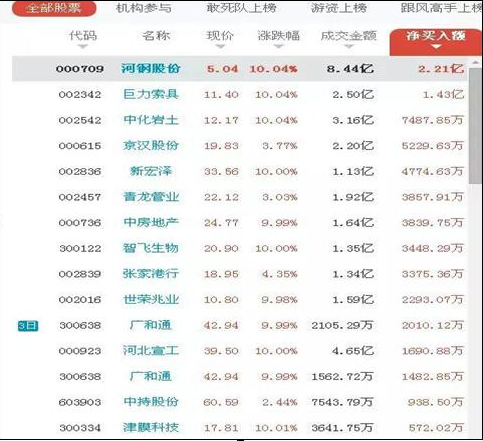Click turnover value 8.44亿

click(350, 69)
